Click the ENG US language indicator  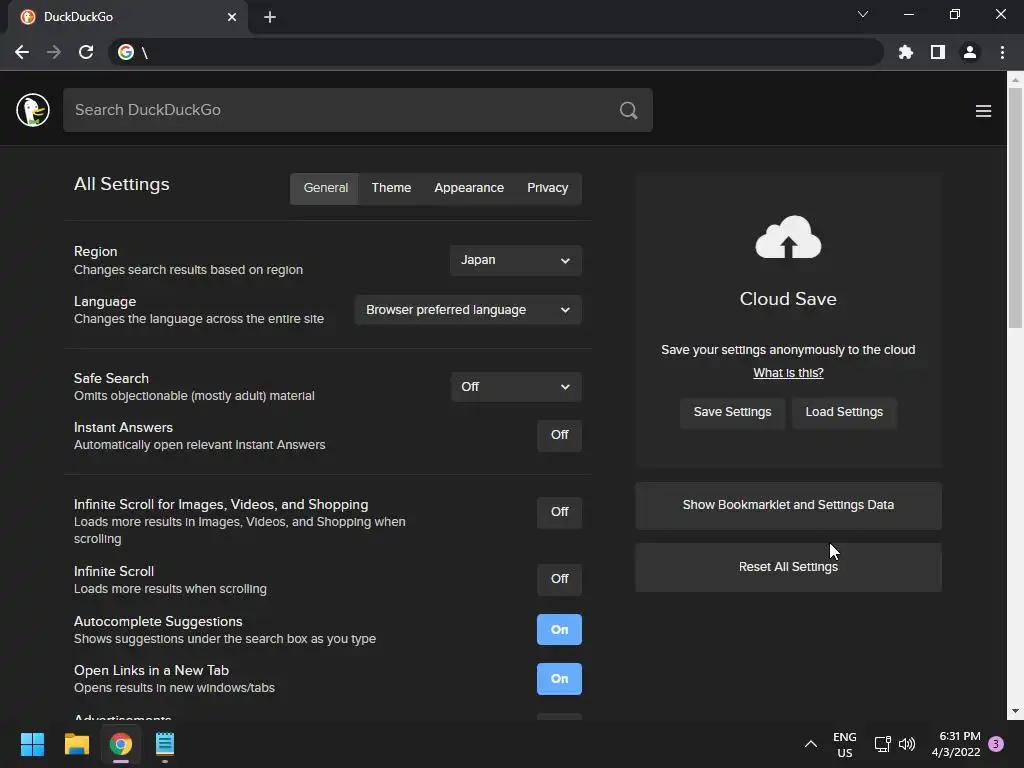coord(844,744)
